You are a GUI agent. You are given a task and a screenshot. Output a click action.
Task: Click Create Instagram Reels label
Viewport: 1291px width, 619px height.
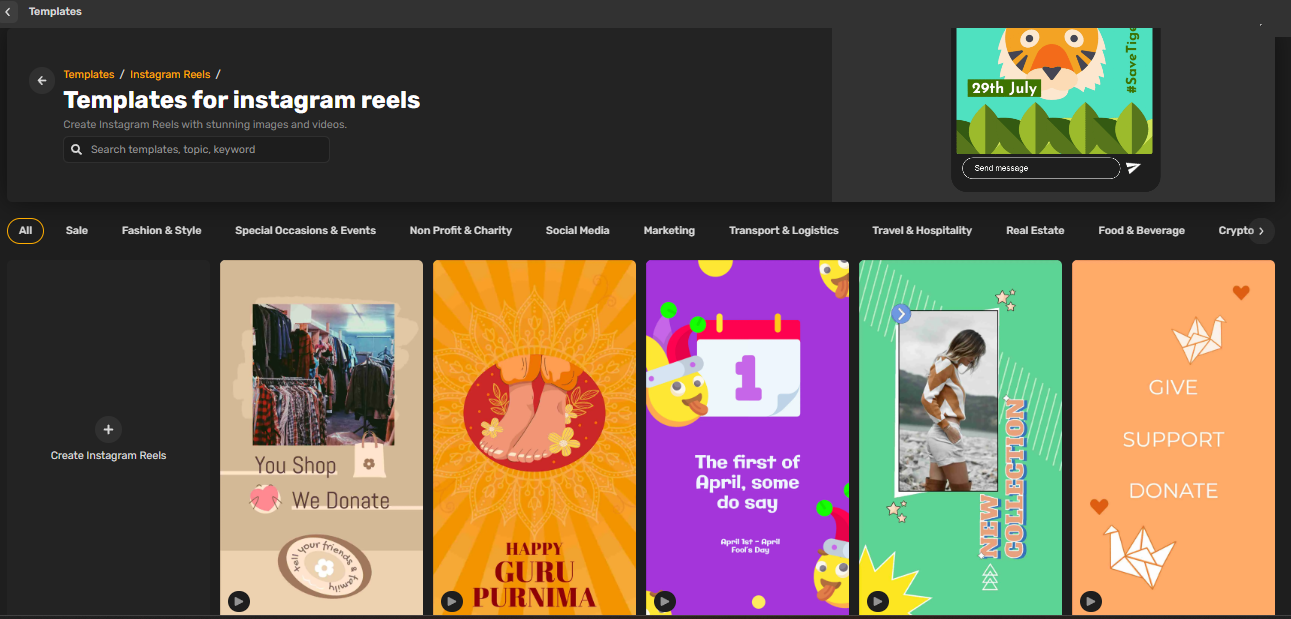(x=108, y=456)
